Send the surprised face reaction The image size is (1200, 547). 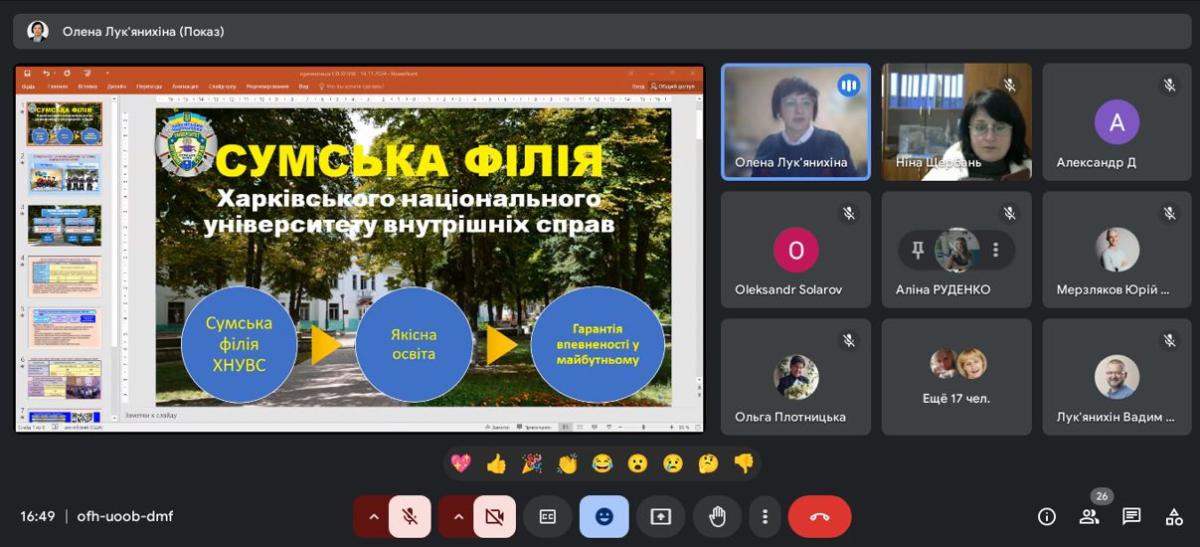[637, 463]
